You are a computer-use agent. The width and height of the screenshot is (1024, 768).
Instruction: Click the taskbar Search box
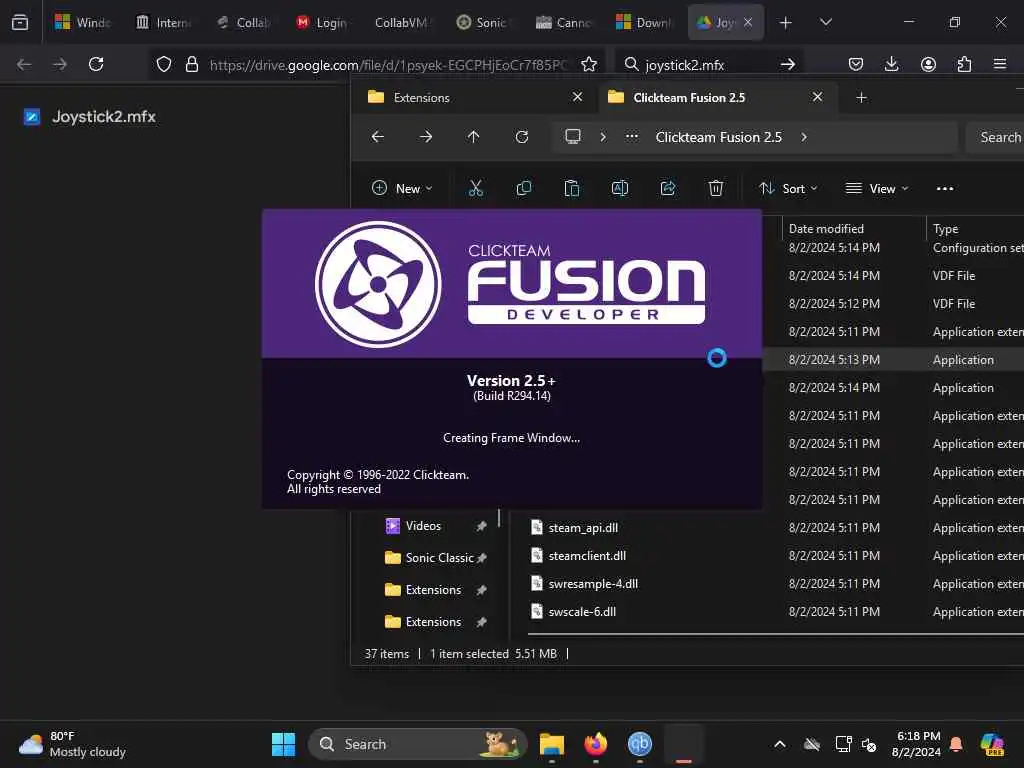tap(418, 744)
